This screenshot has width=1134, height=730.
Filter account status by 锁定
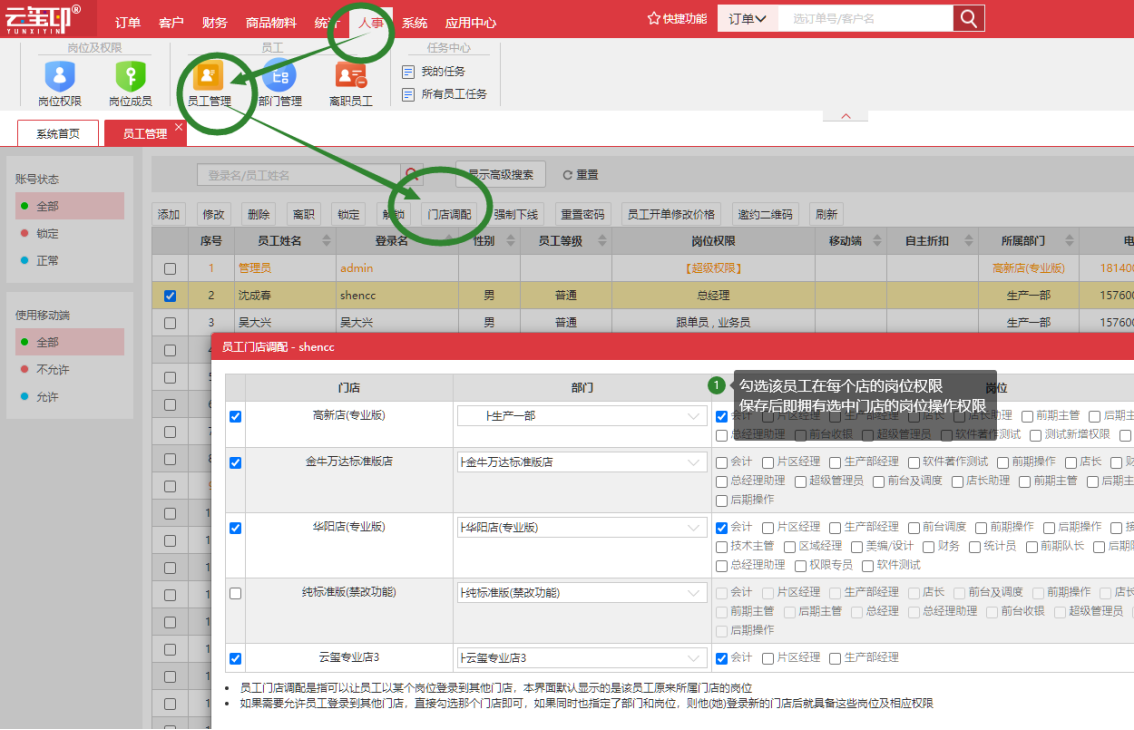[x=69, y=234]
